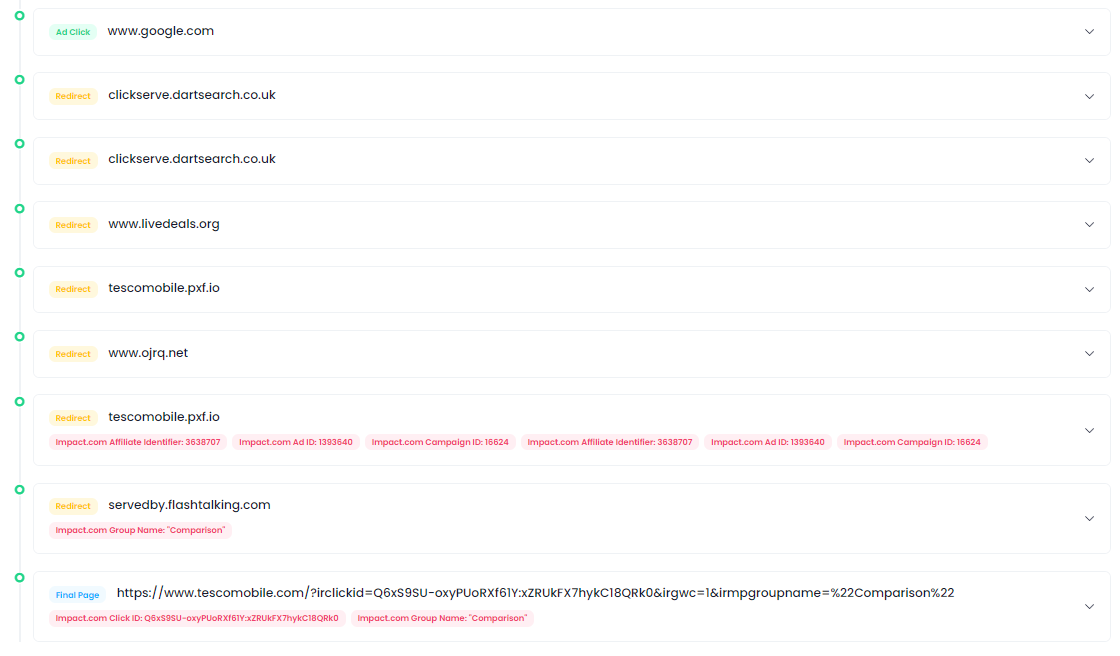
Task: Expand the www.ojrq.net row chevron
Action: click(x=1089, y=354)
